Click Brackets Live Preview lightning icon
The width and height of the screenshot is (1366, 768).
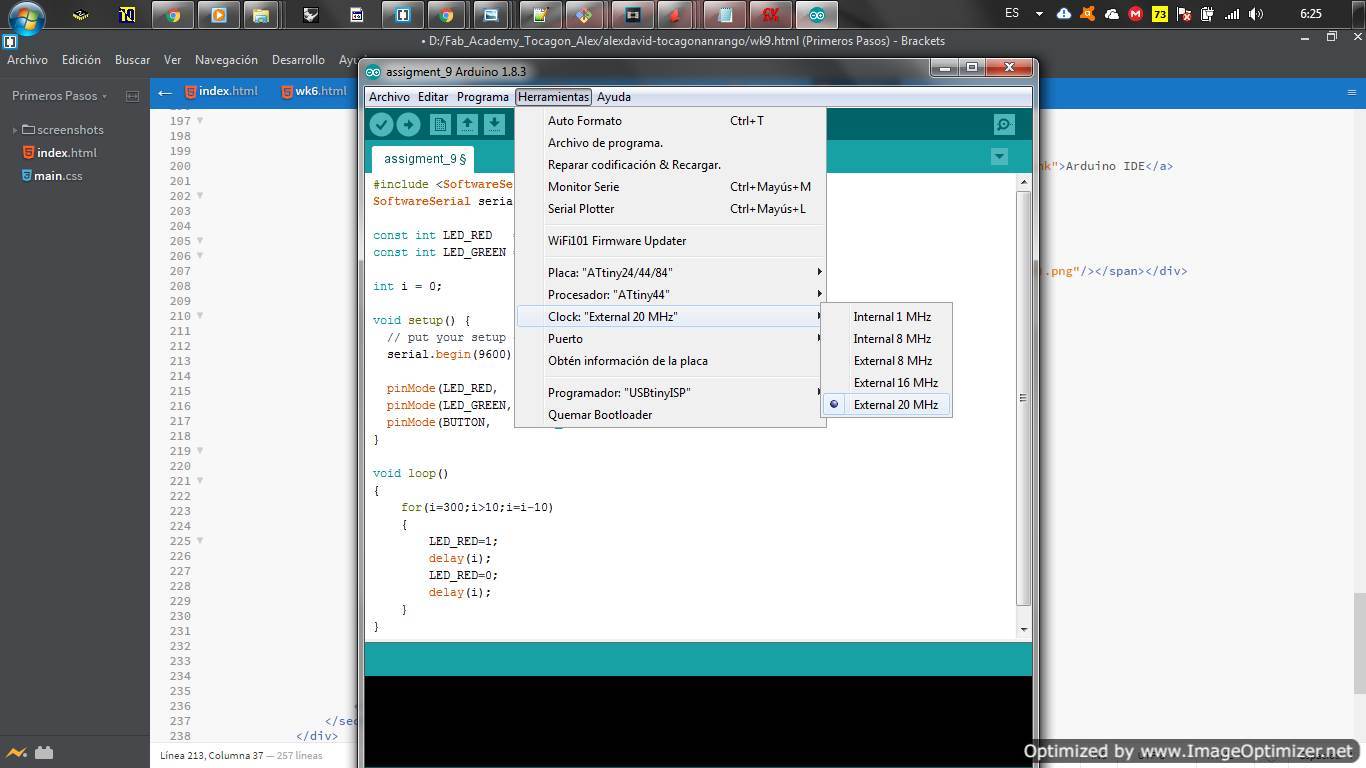16,753
